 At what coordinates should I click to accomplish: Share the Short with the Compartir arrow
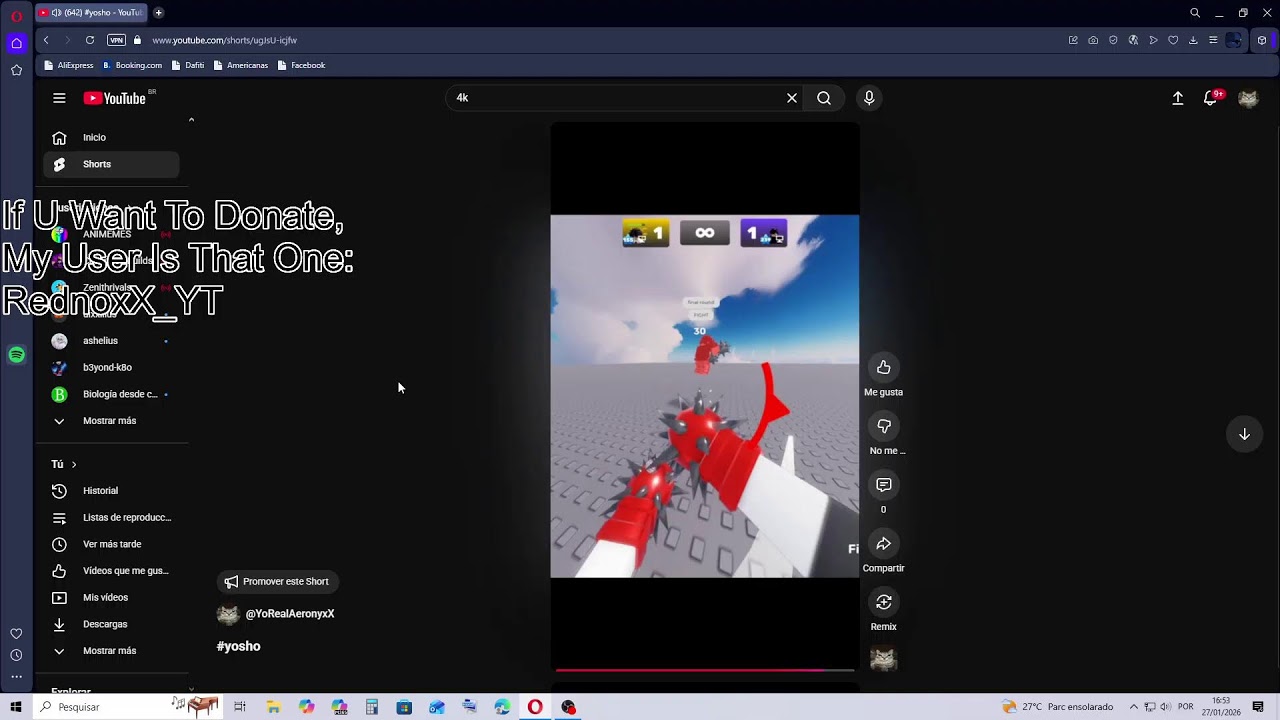pos(883,544)
